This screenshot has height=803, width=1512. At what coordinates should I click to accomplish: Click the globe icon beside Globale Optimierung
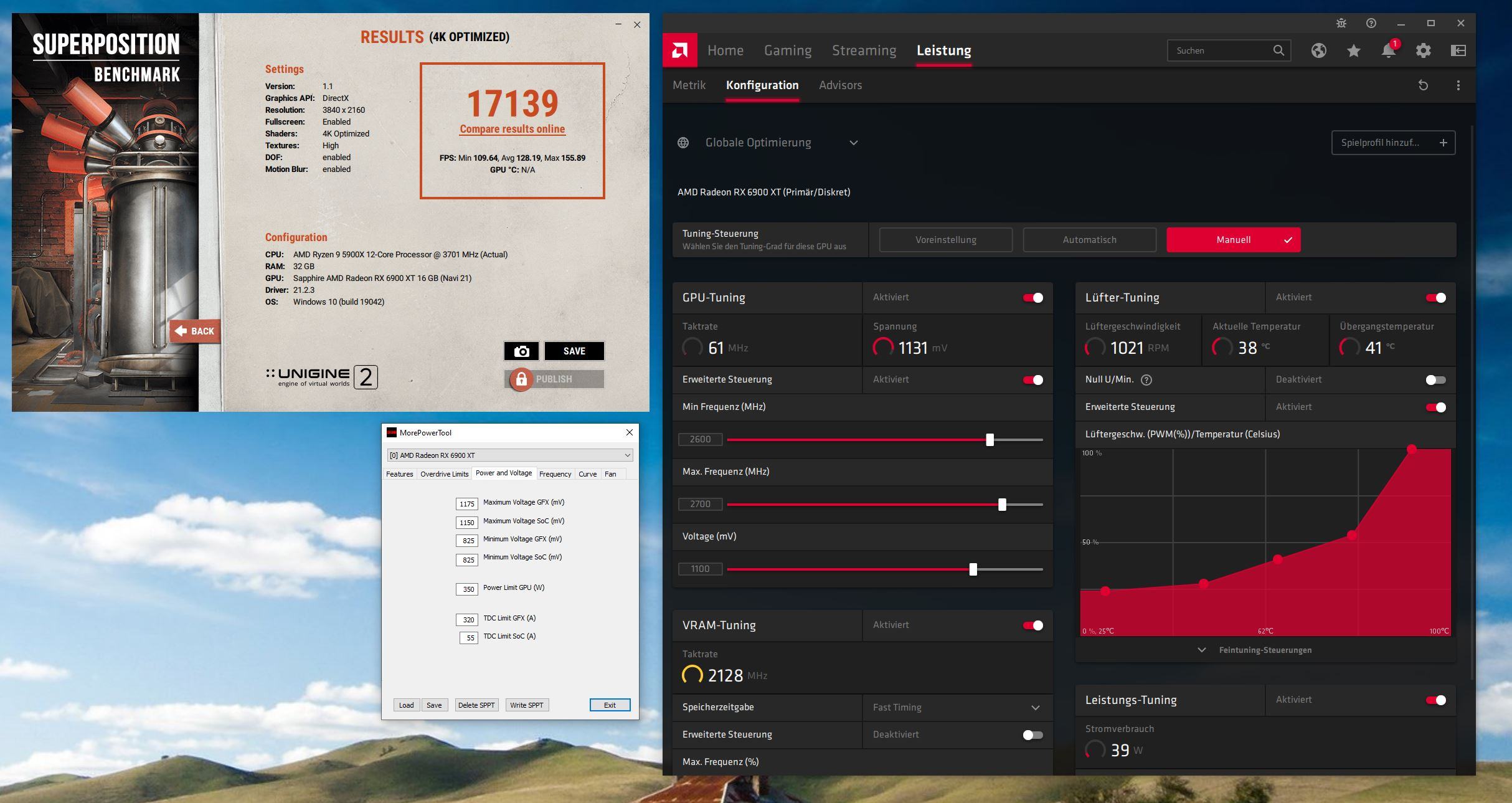click(x=683, y=143)
